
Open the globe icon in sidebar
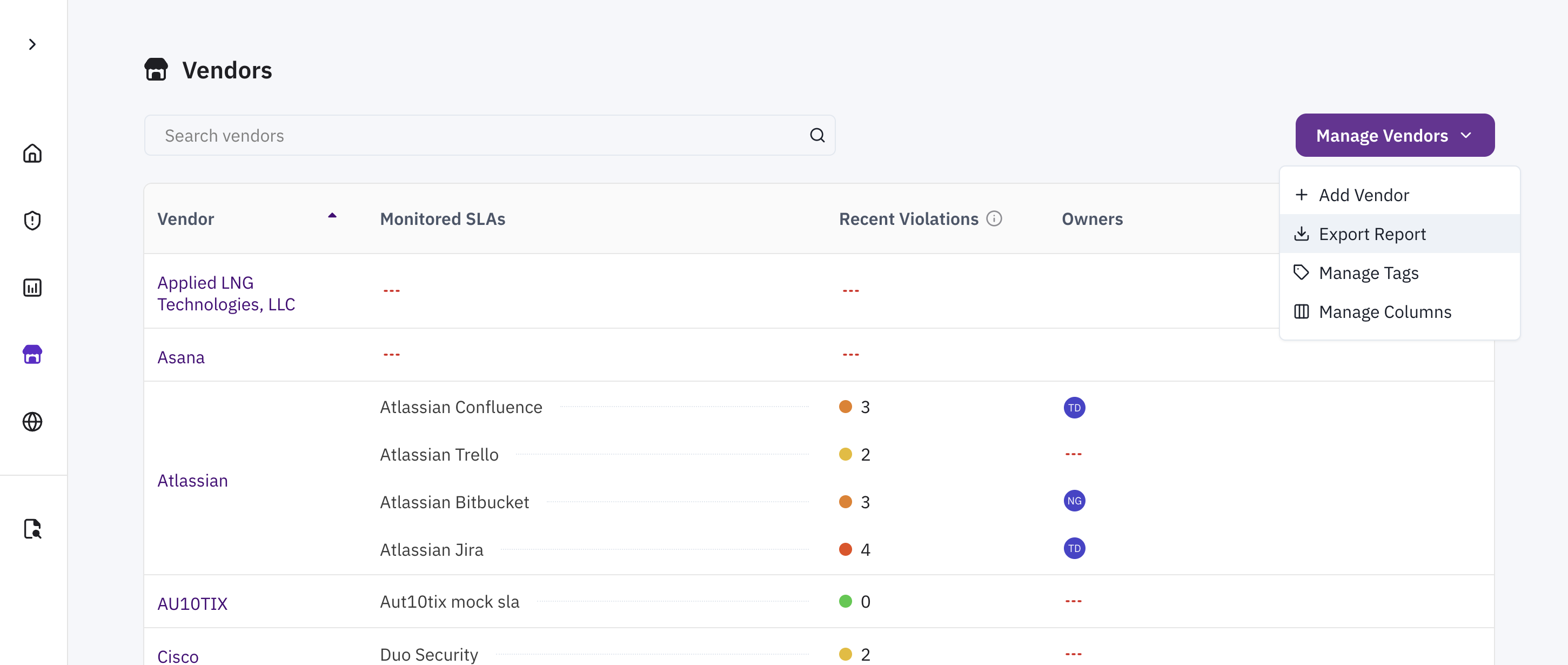point(32,421)
